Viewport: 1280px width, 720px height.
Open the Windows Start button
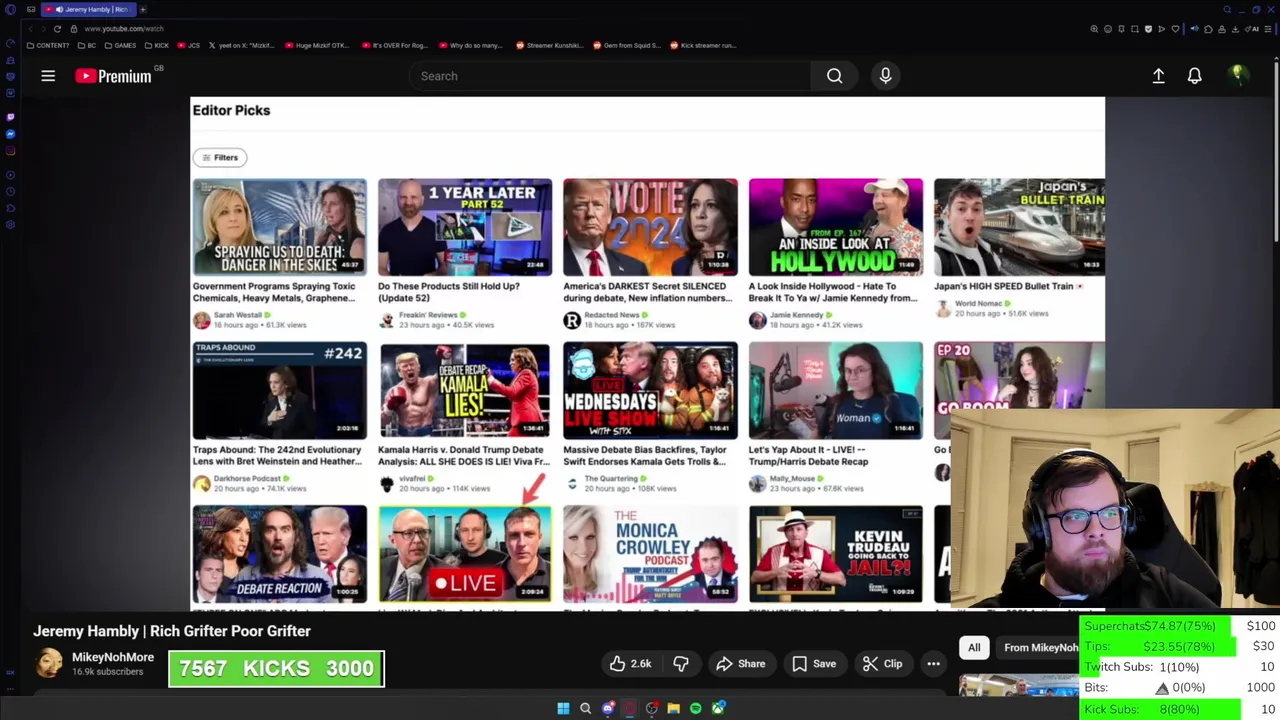coord(563,708)
